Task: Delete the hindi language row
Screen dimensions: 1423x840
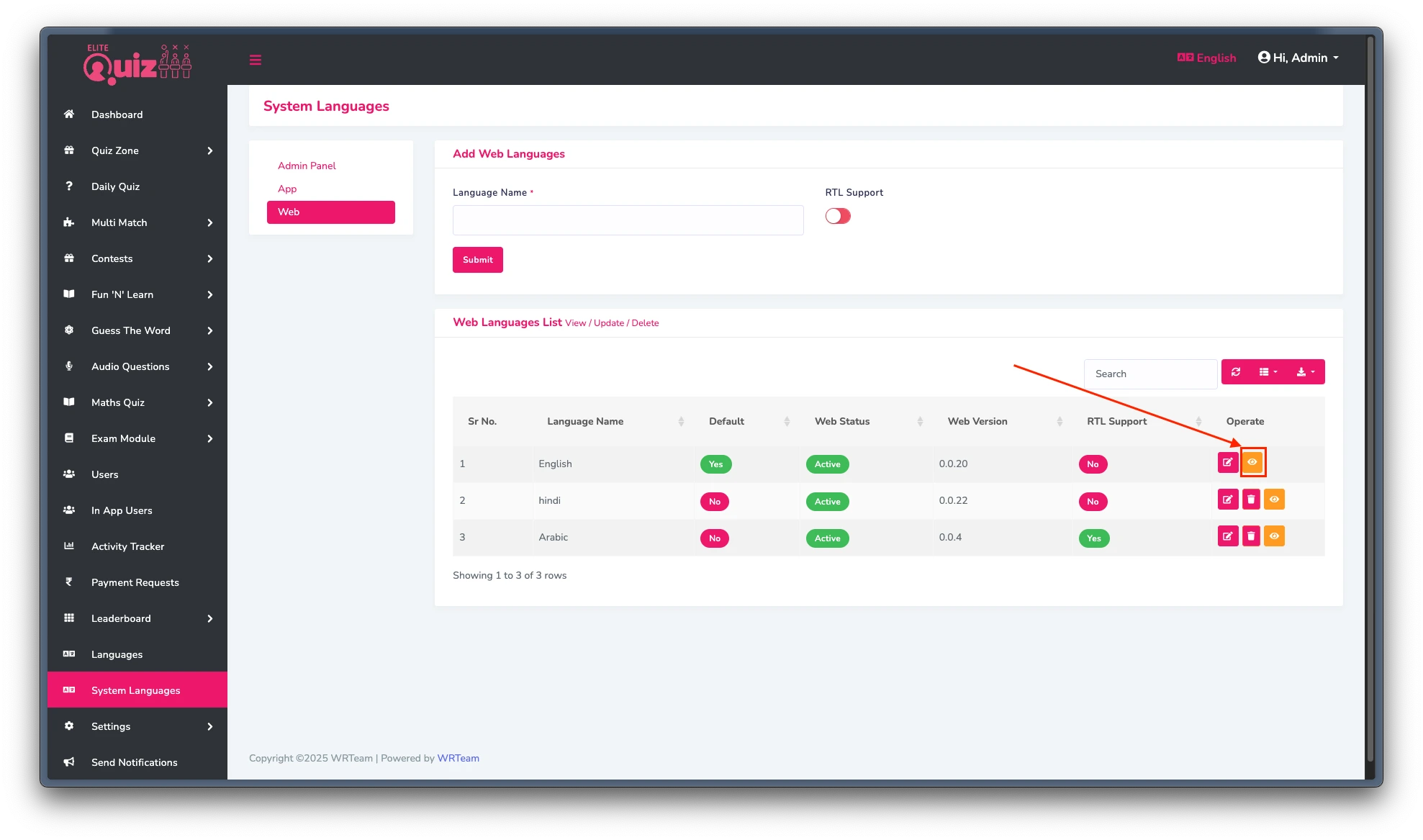Action: (1251, 500)
